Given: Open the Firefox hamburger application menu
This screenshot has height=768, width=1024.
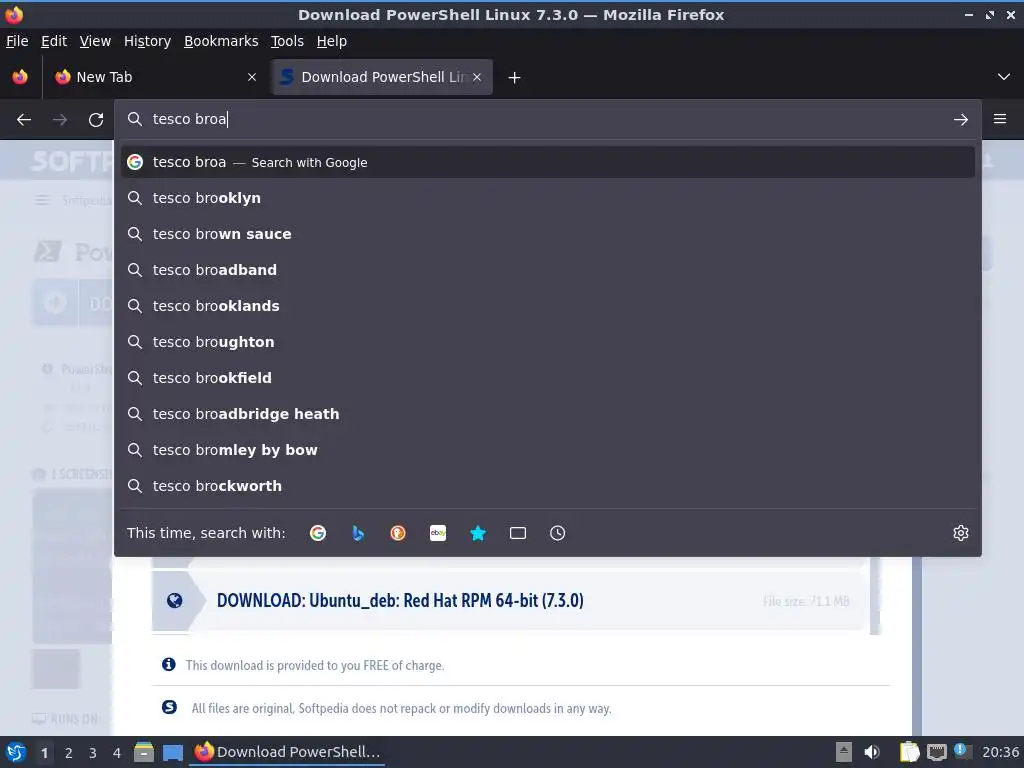Looking at the screenshot, I should 1000,119.
